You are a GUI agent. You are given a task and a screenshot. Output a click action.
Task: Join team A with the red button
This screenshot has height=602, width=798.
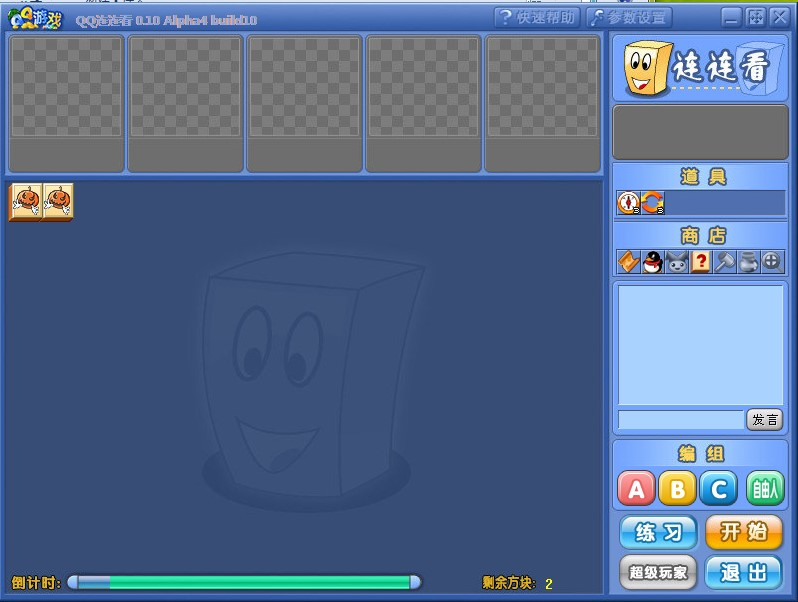pyautogui.click(x=637, y=489)
